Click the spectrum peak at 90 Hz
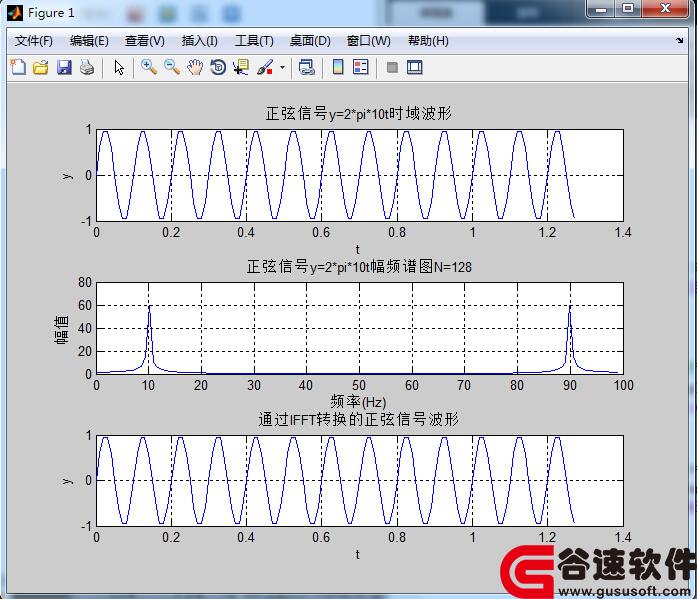The width and height of the screenshot is (697, 599). 570,307
